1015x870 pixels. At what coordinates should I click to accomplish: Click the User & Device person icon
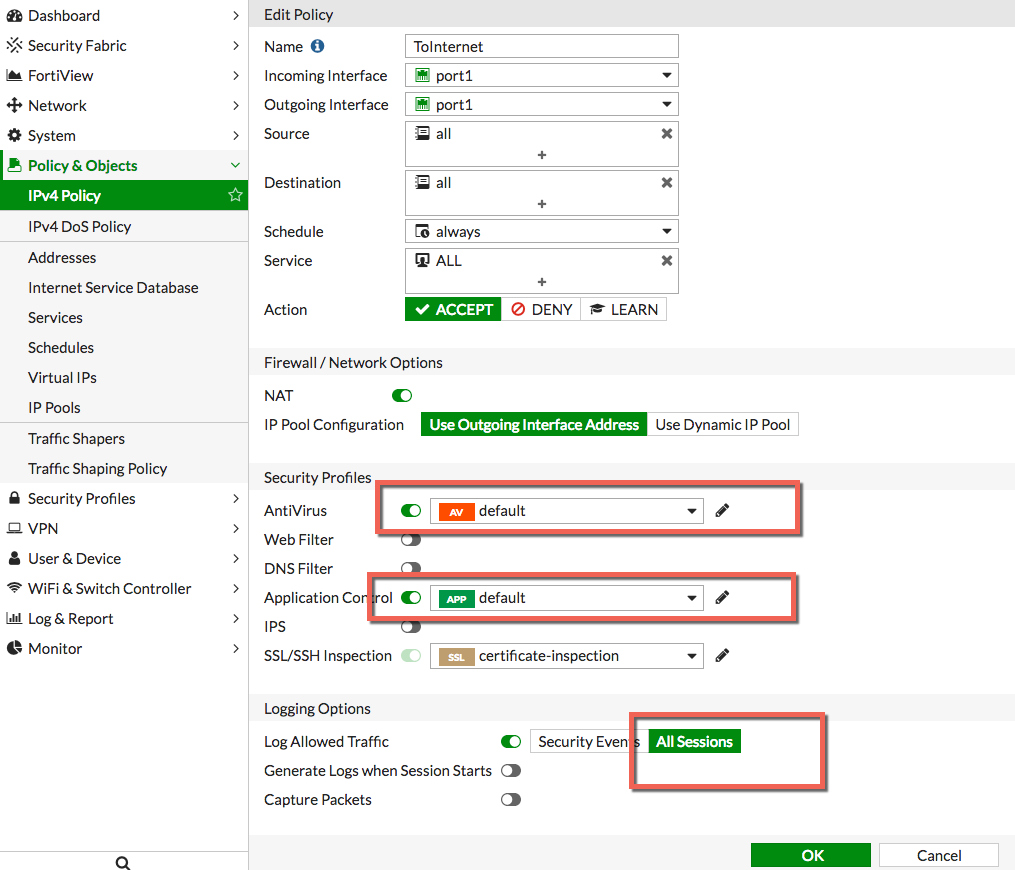[14, 558]
